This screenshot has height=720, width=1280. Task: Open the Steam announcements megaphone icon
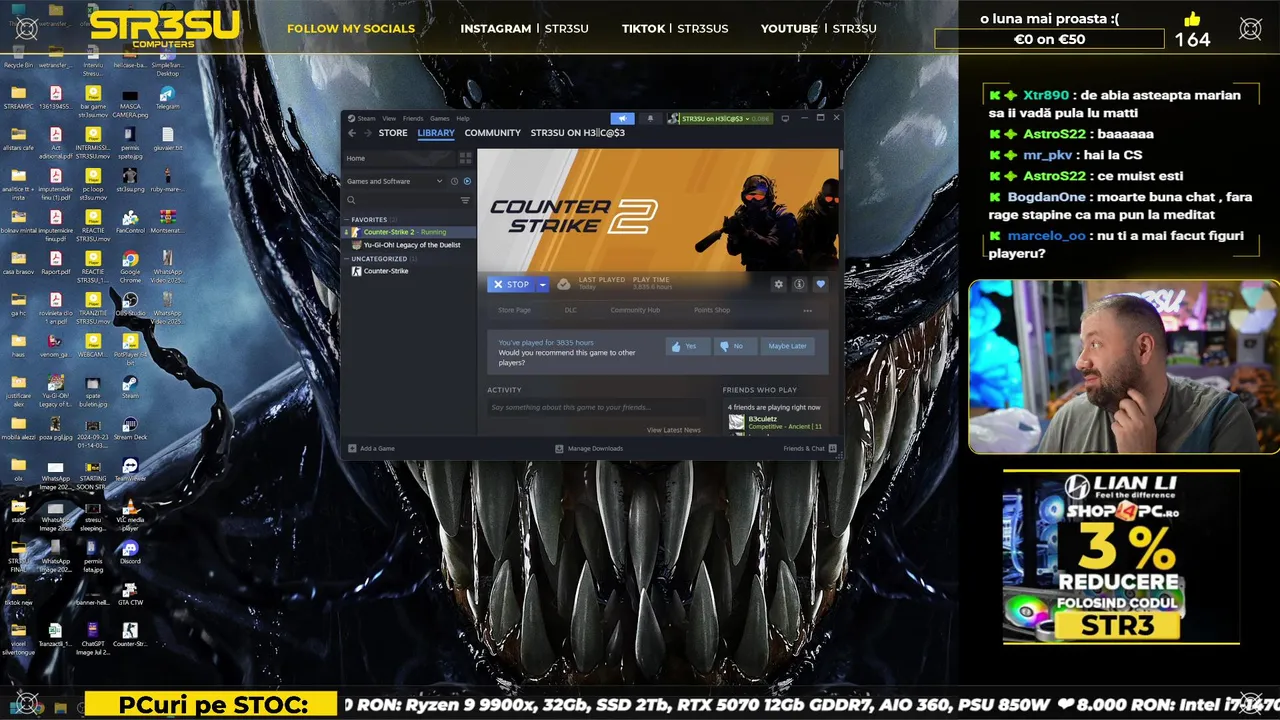coord(622,118)
